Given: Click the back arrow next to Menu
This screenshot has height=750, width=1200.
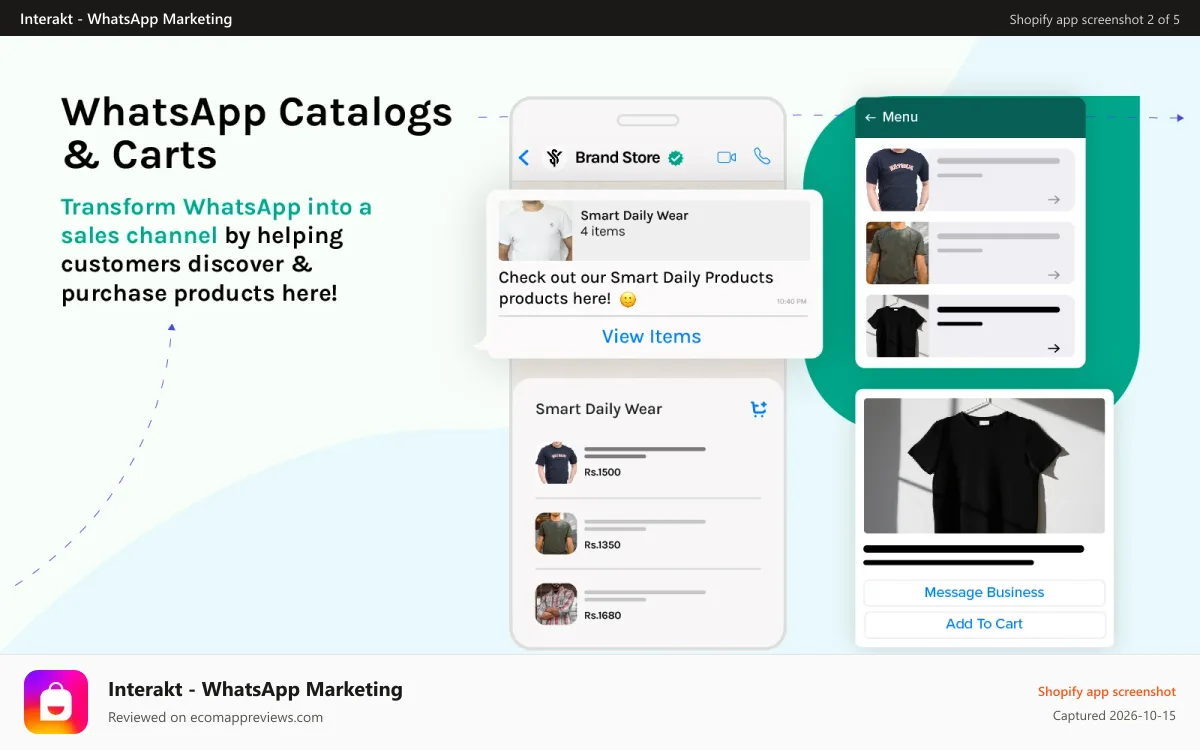Looking at the screenshot, I should click(x=870, y=117).
